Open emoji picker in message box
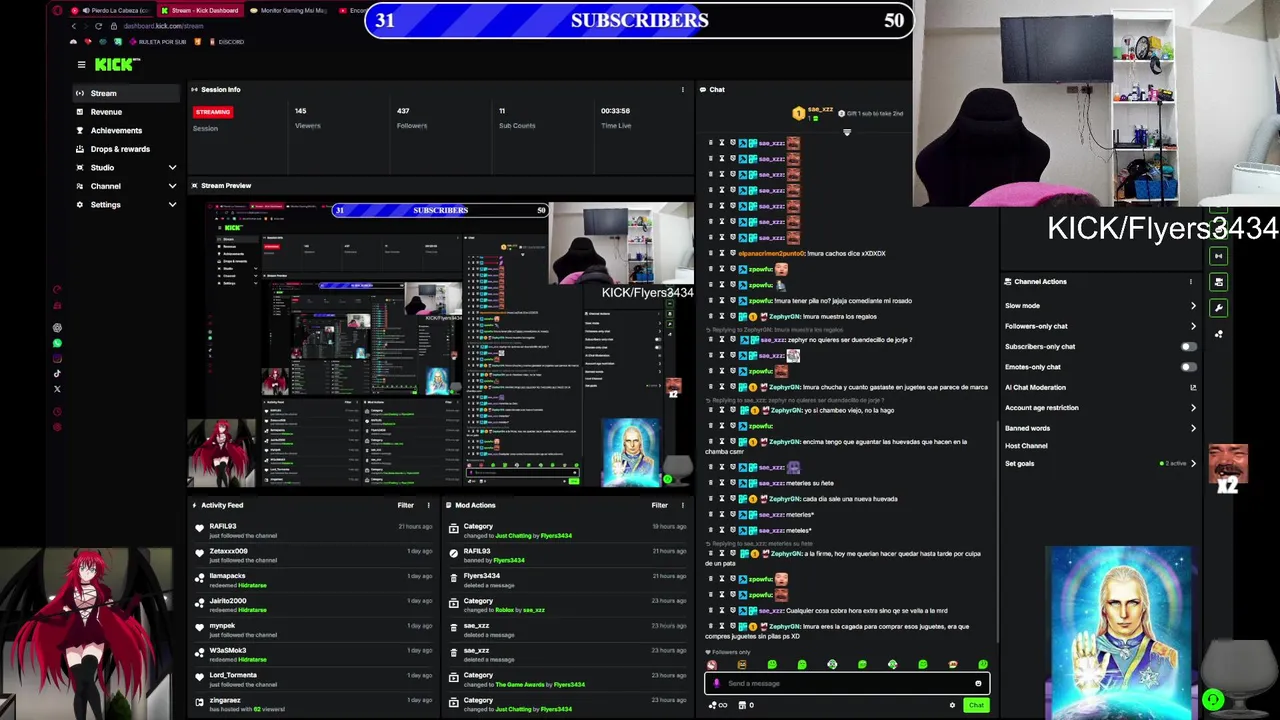The height and width of the screenshot is (720, 1280). [978, 684]
